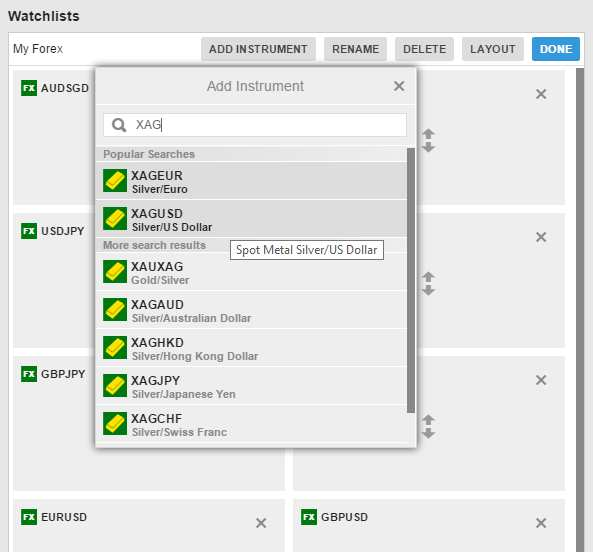Click the search results scrollbar
593x552 pixels.
(x=411, y=280)
